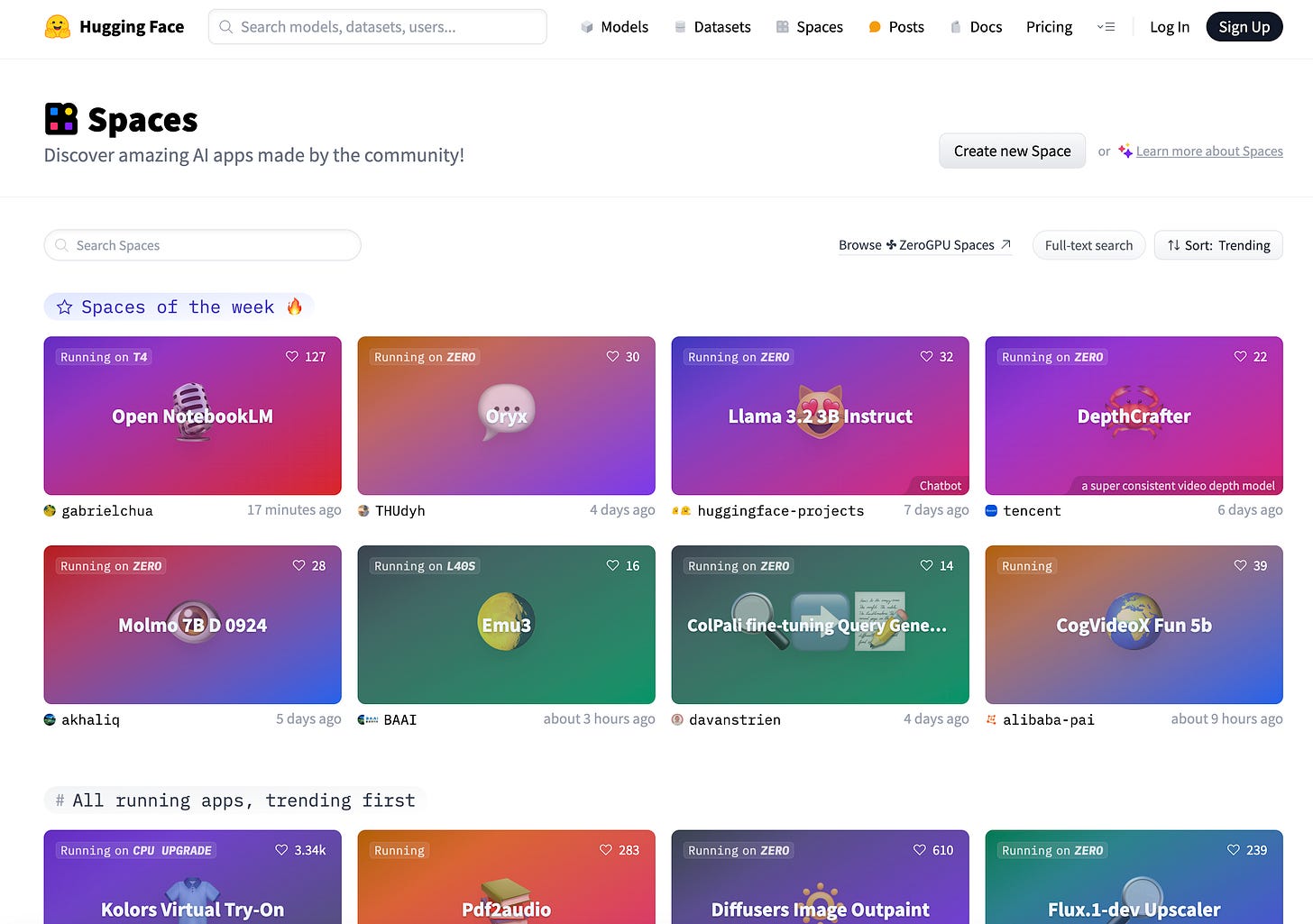
Task: Click the alibaba-pai avatar icon
Action: tap(991, 720)
